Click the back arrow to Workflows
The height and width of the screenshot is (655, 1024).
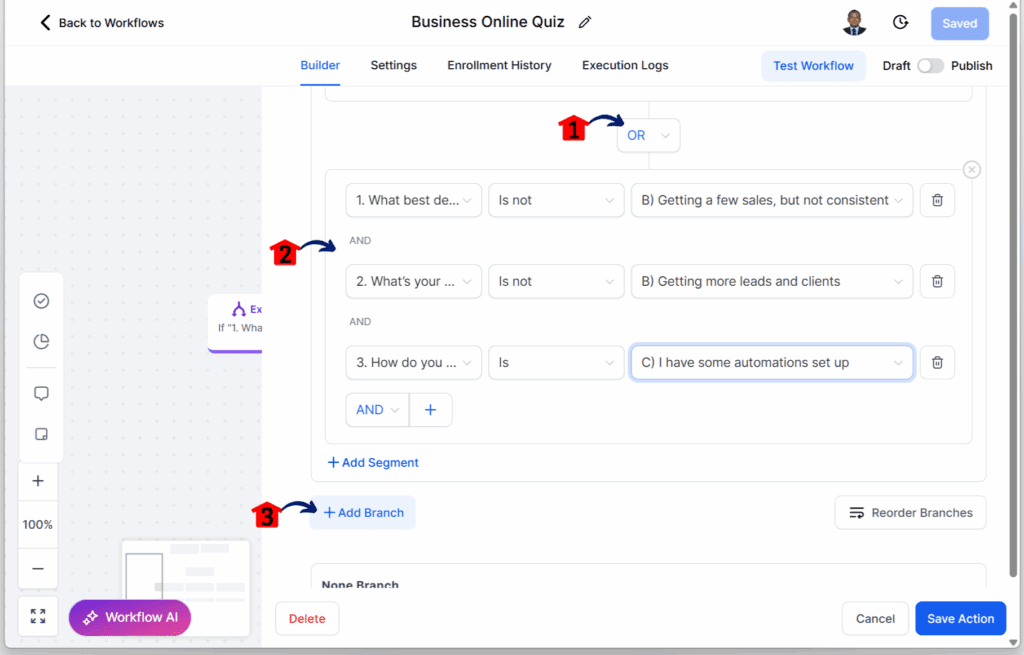click(45, 23)
